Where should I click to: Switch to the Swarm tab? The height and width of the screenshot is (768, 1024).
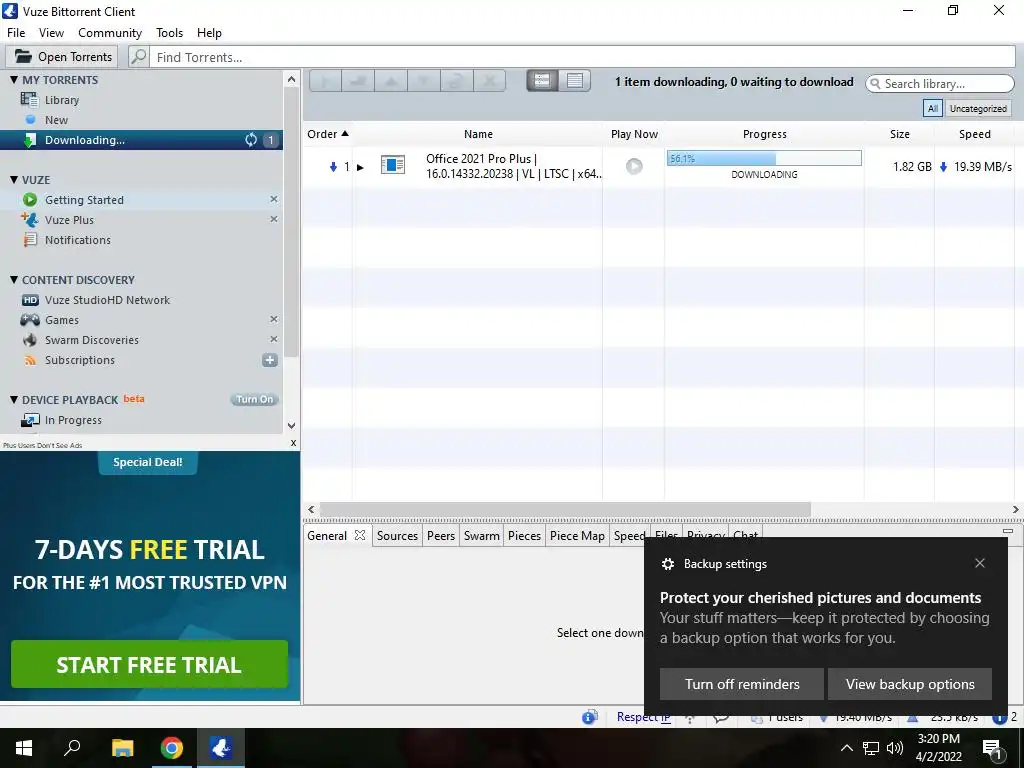tap(481, 536)
